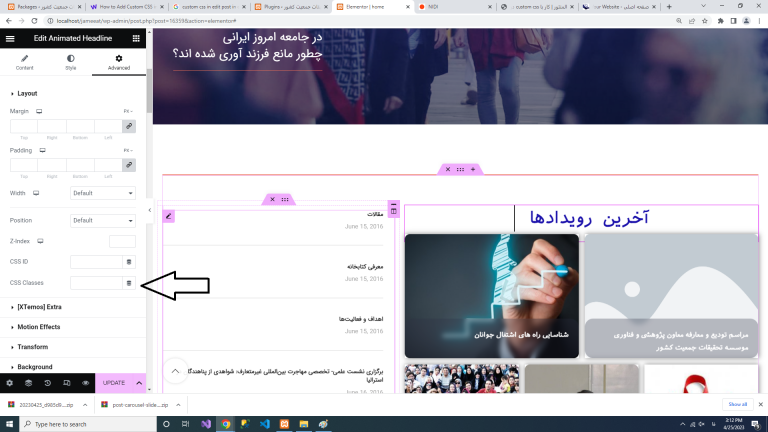Expand the Motion Effects section
This screenshot has height=432, width=768.
pyautogui.click(x=40, y=327)
